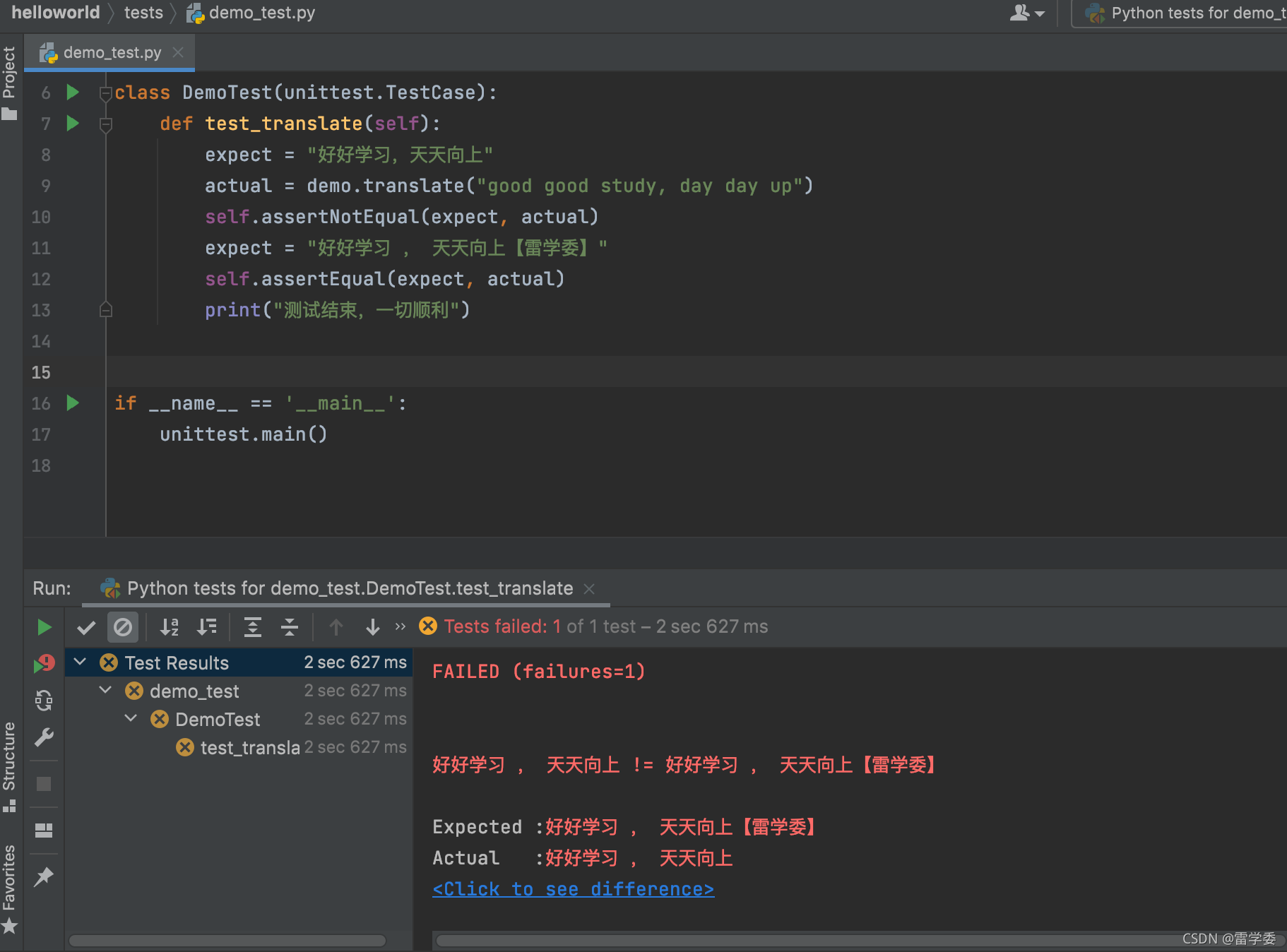Restore layout icon in Run panel

(44, 831)
